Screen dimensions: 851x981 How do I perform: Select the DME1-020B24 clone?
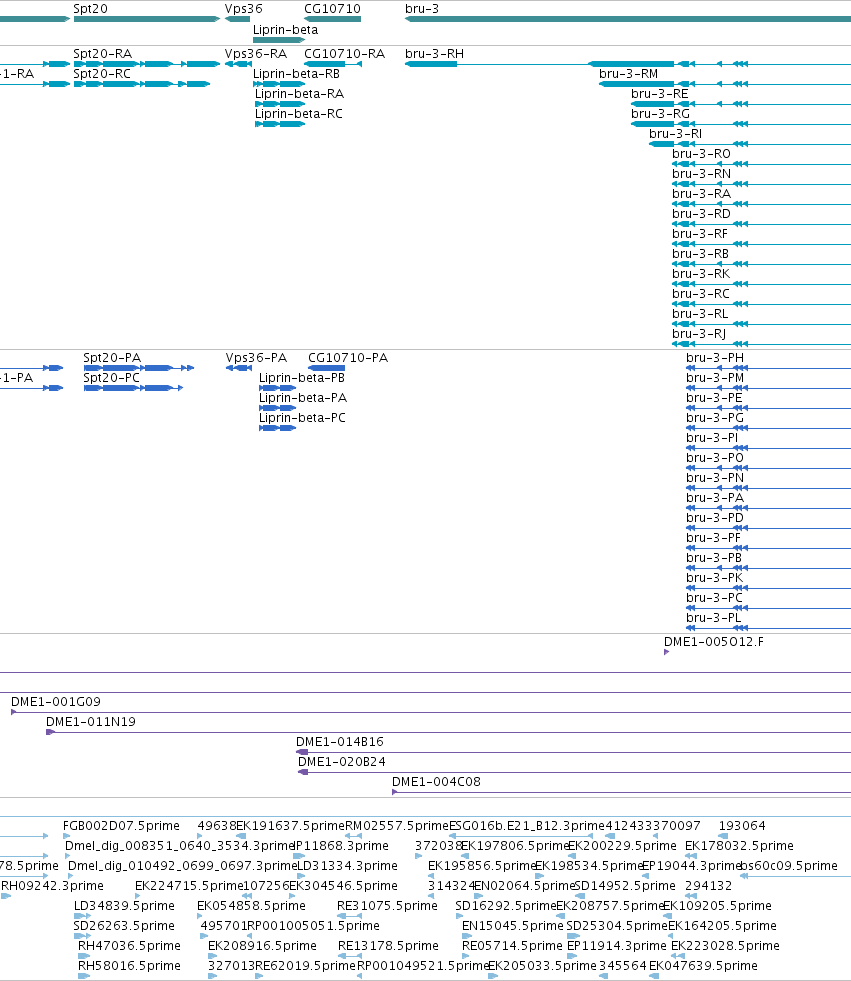(574, 772)
